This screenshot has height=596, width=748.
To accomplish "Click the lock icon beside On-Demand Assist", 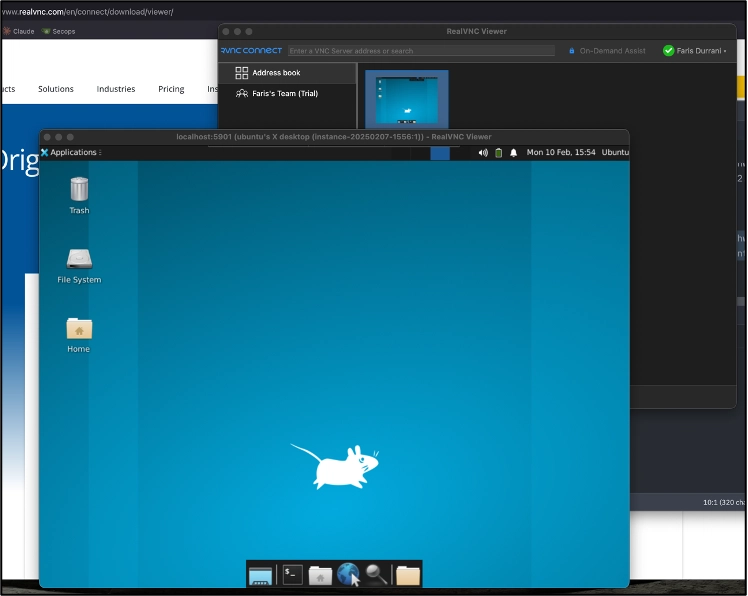I will pos(571,51).
